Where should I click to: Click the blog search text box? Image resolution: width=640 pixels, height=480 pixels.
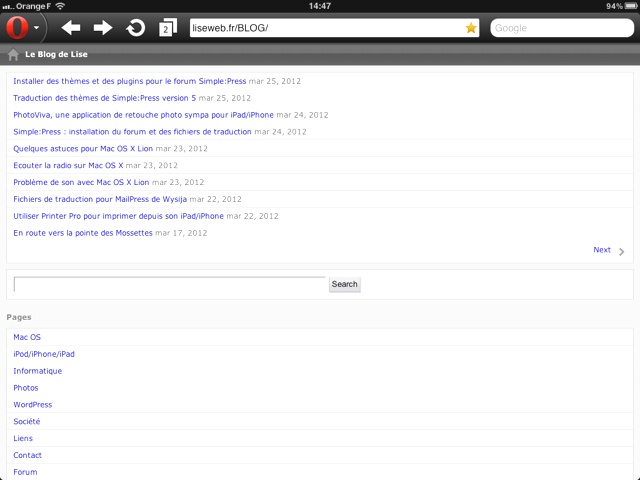tap(170, 284)
